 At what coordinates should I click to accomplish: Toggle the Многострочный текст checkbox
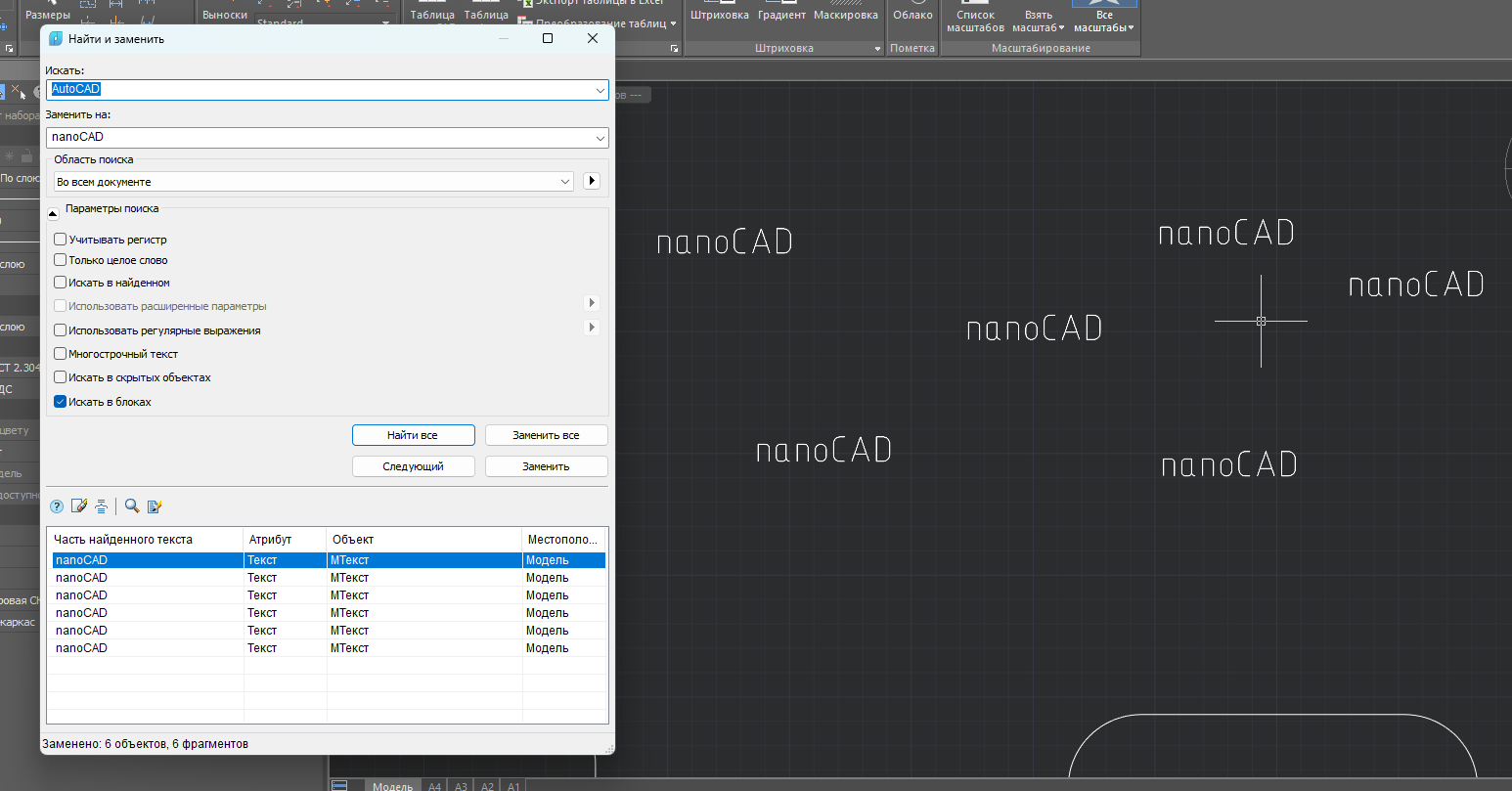click(61, 354)
